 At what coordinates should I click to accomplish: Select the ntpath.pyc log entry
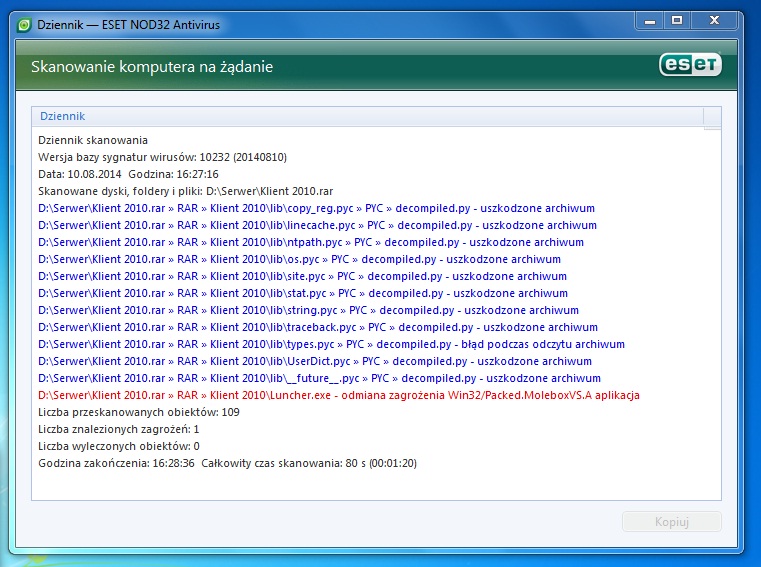[x=311, y=242]
